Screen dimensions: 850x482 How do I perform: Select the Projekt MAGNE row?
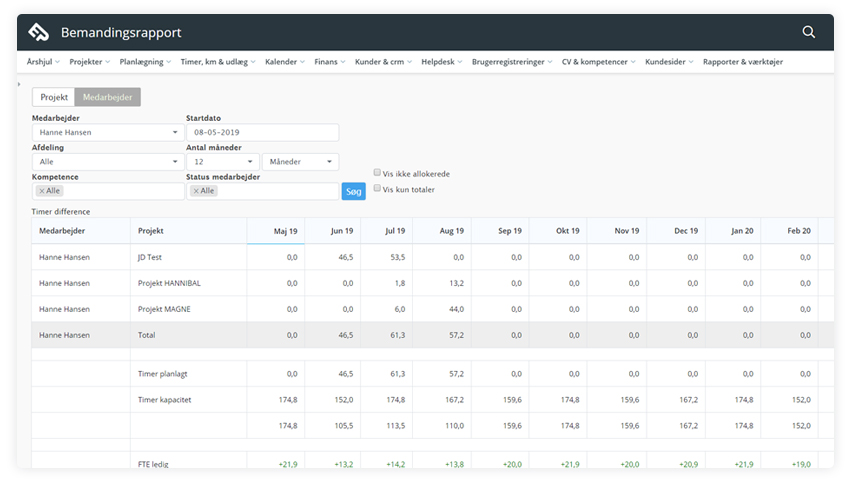433,309
